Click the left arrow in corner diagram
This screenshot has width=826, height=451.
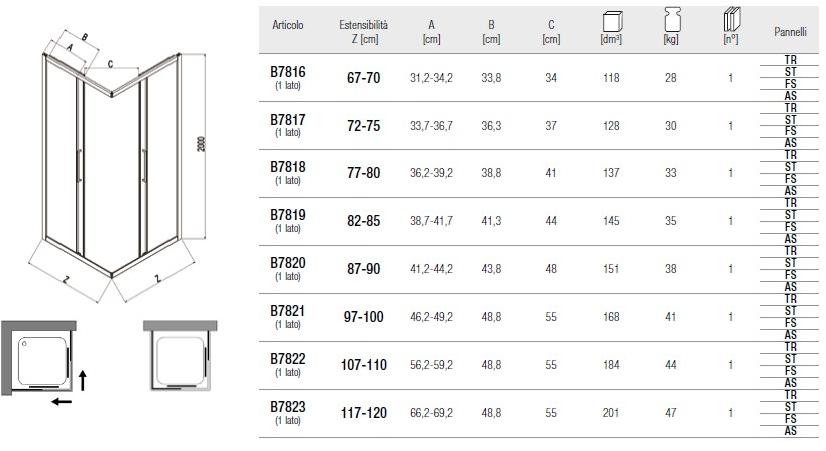point(62,402)
